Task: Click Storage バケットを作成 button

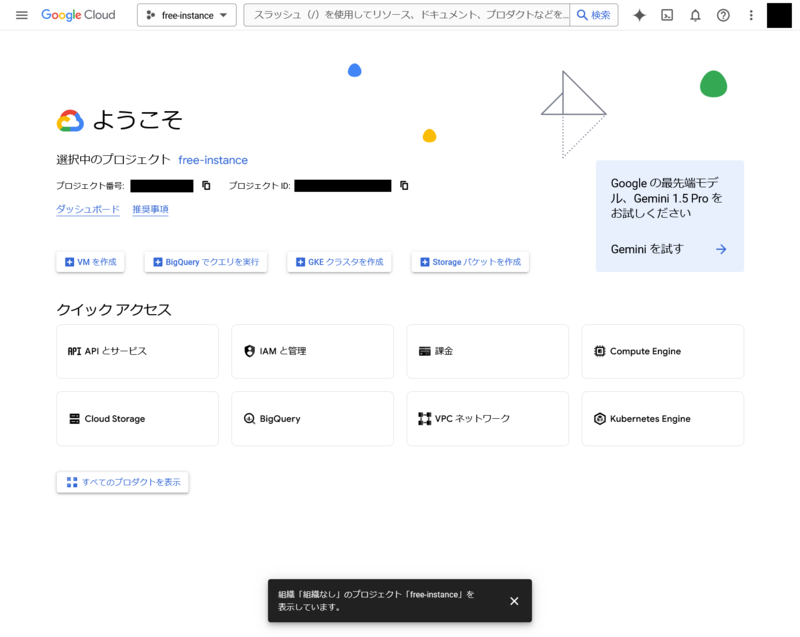Action: click(x=470, y=262)
